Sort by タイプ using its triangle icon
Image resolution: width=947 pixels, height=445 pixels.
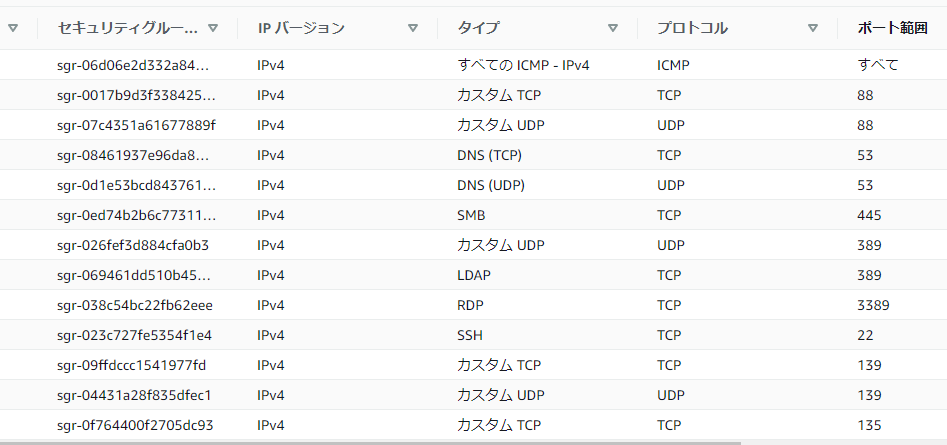[613, 28]
